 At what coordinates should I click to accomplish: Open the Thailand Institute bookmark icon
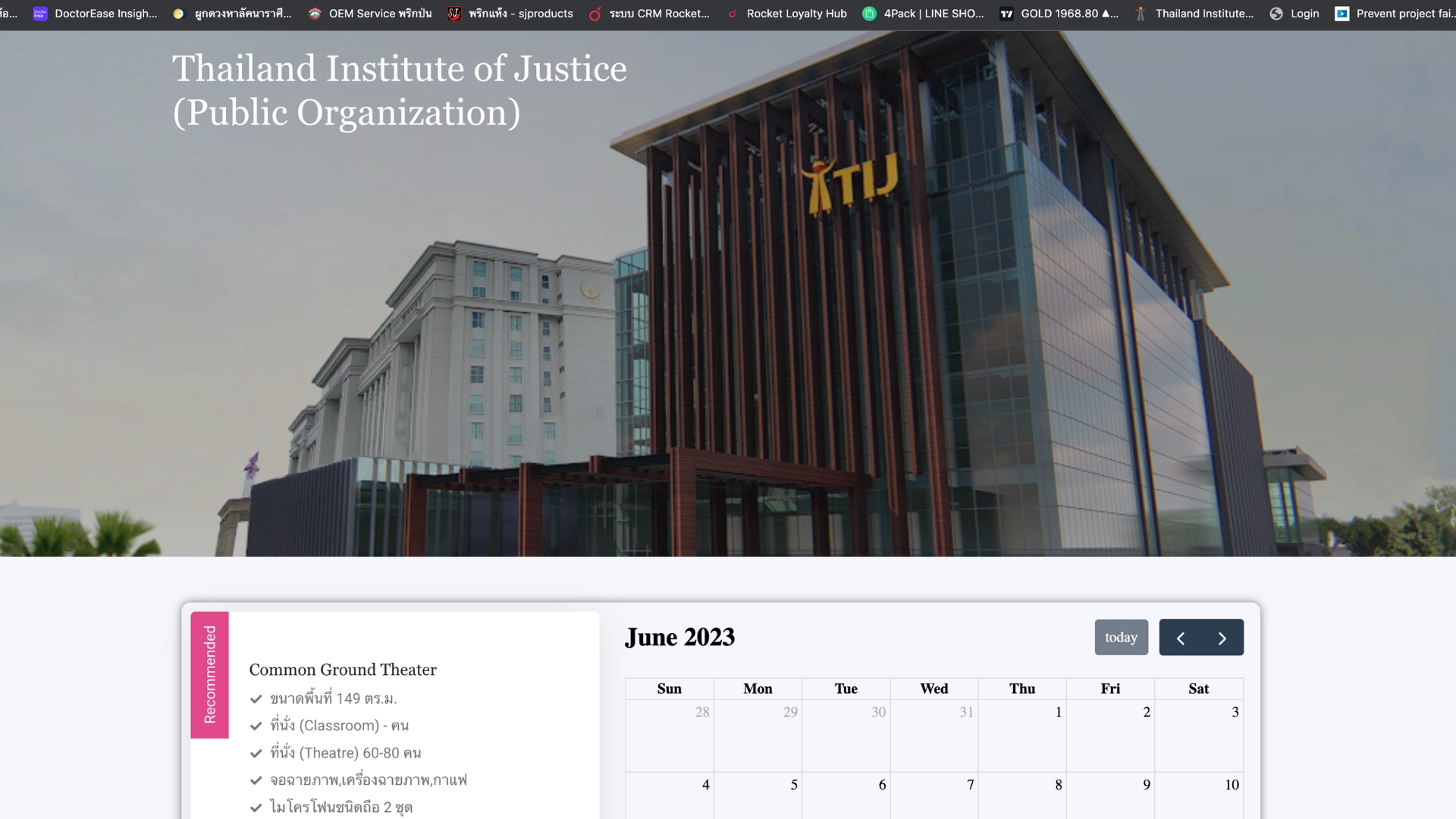(1141, 14)
